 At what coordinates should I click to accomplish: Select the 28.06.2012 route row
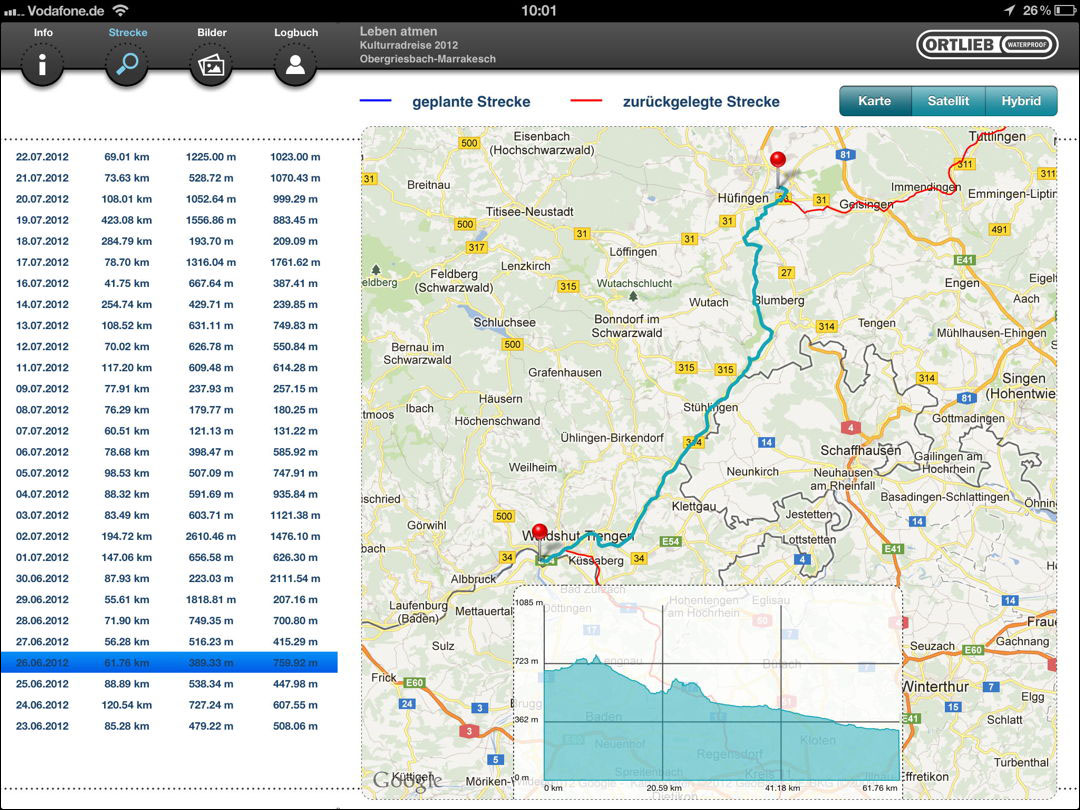click(x=169, y=620)
